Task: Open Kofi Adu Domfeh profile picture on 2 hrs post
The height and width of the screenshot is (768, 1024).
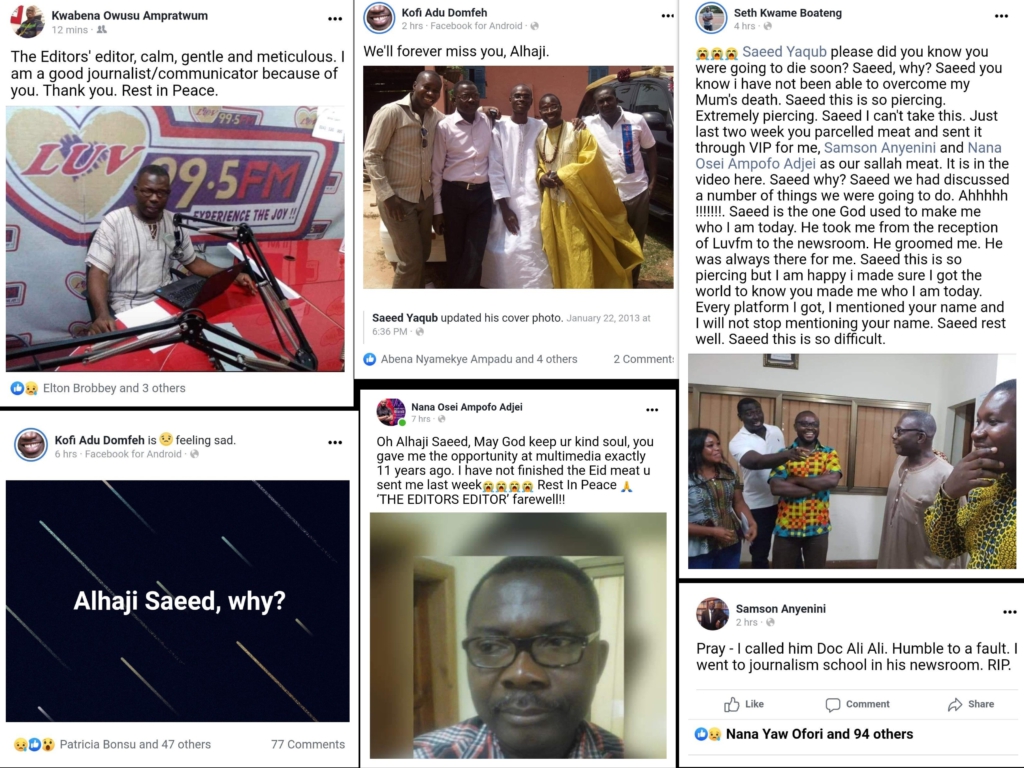Action: 379,18
